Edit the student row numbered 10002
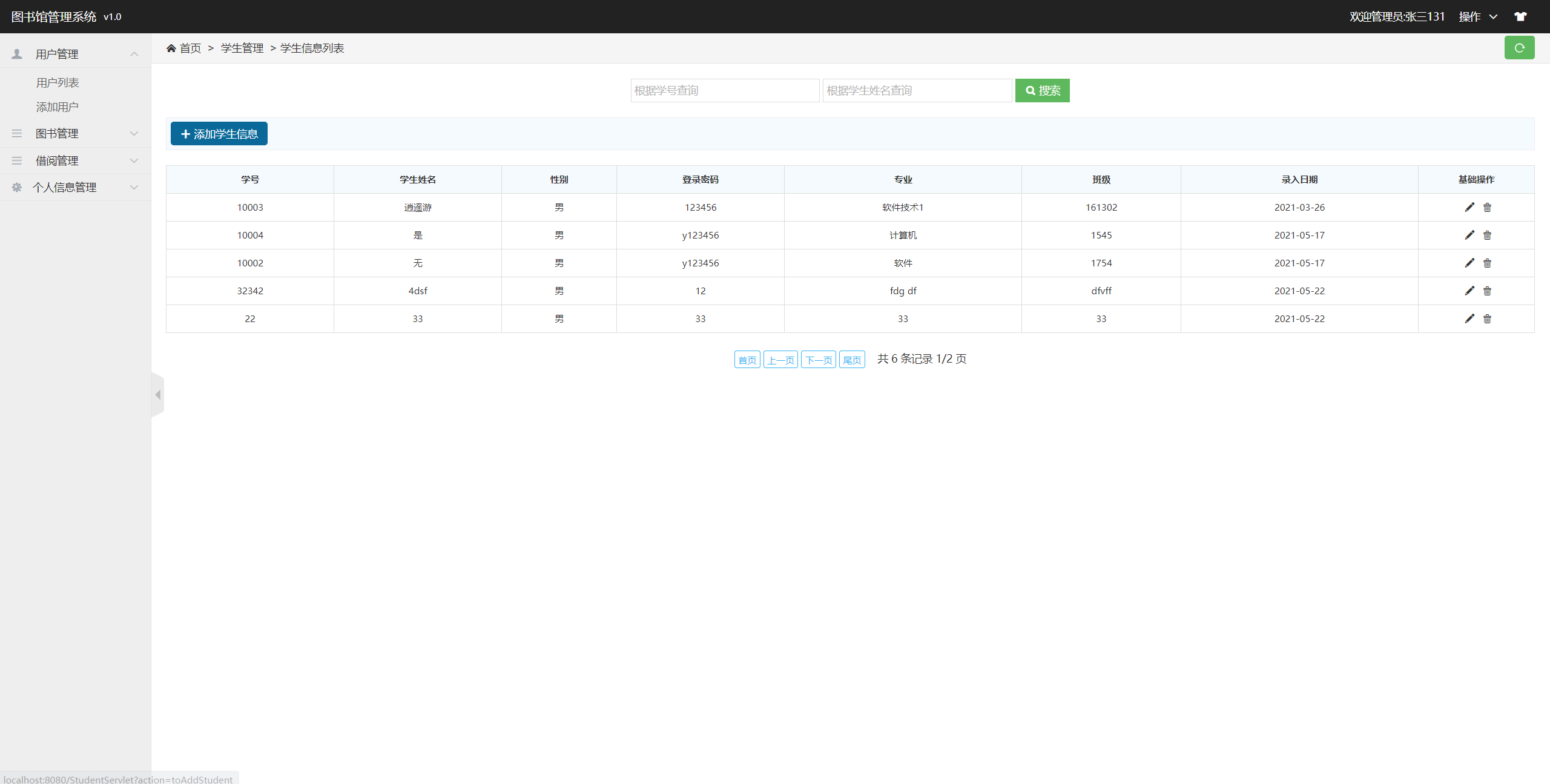The height and width of the screenshot is (784, 1550). pyautogui.click(x=1469, y=263)
